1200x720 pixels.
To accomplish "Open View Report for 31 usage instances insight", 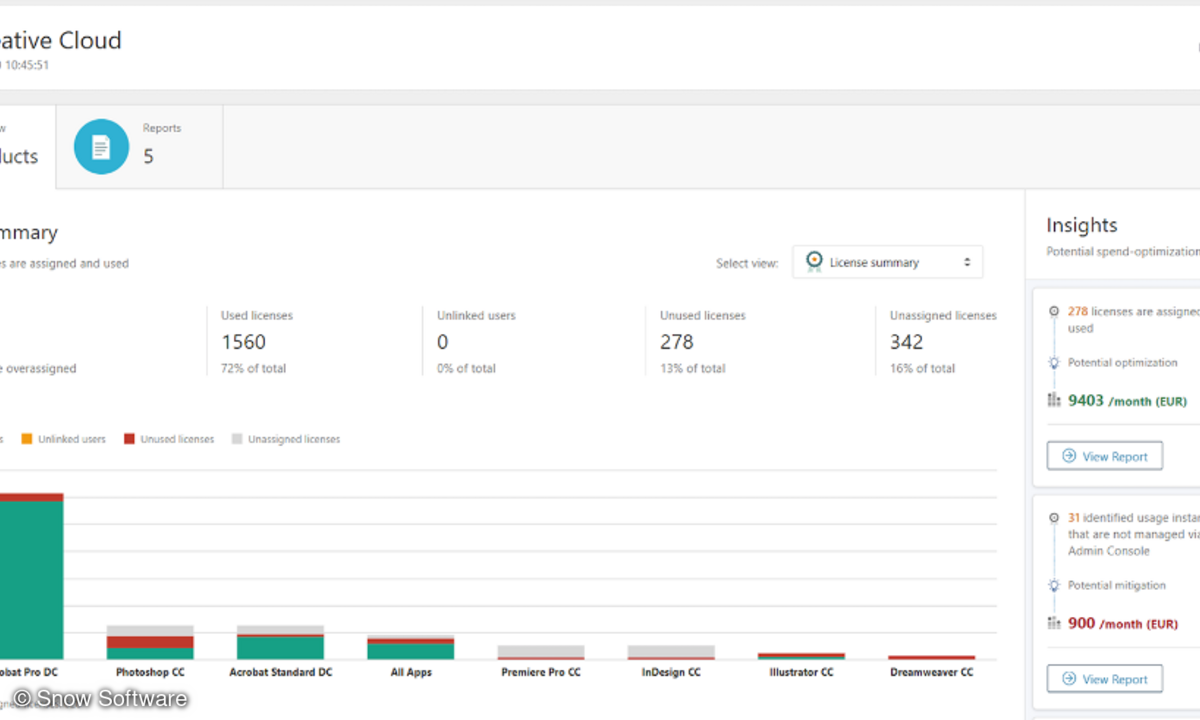I will tap(1105, 679).
